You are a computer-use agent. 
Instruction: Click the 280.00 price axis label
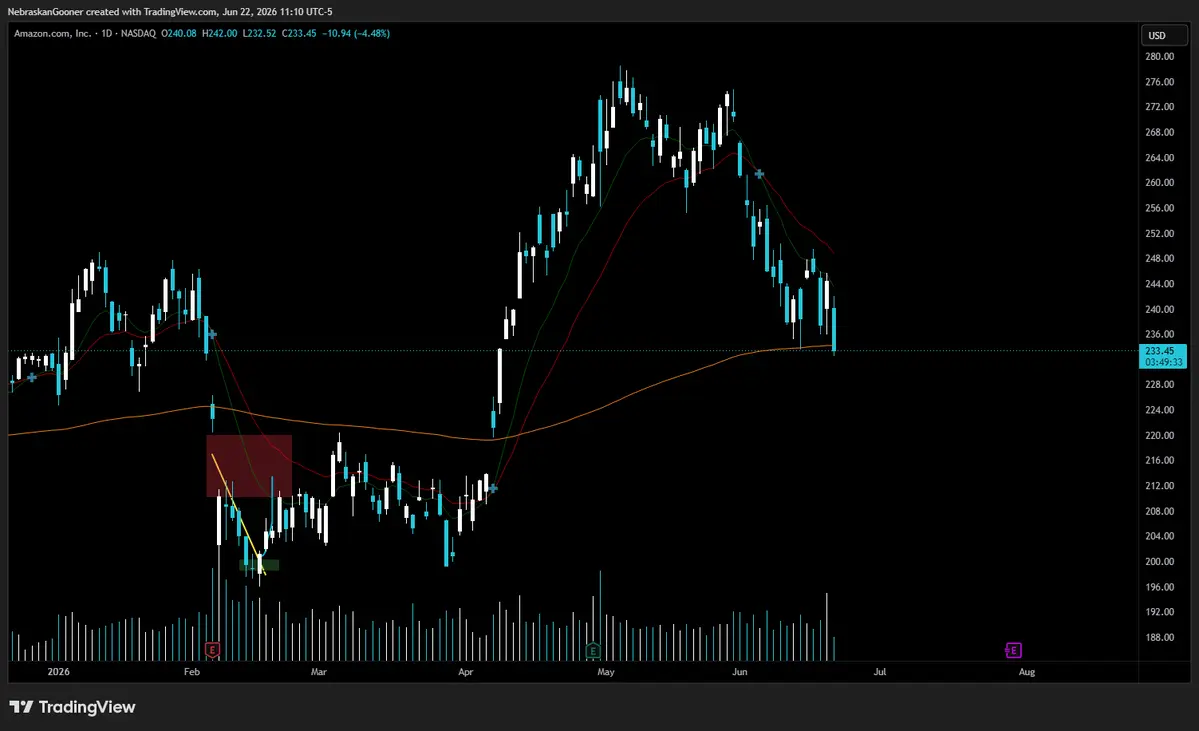click(1159, 57)
